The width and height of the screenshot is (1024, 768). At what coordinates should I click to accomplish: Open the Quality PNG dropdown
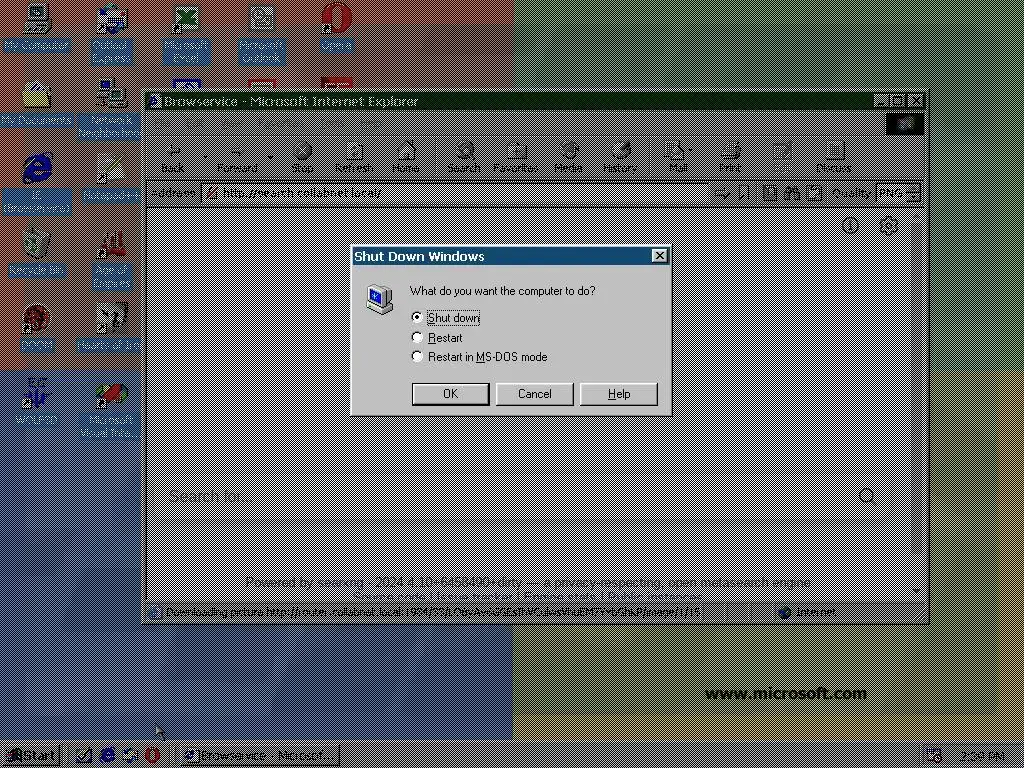[899, 193]
